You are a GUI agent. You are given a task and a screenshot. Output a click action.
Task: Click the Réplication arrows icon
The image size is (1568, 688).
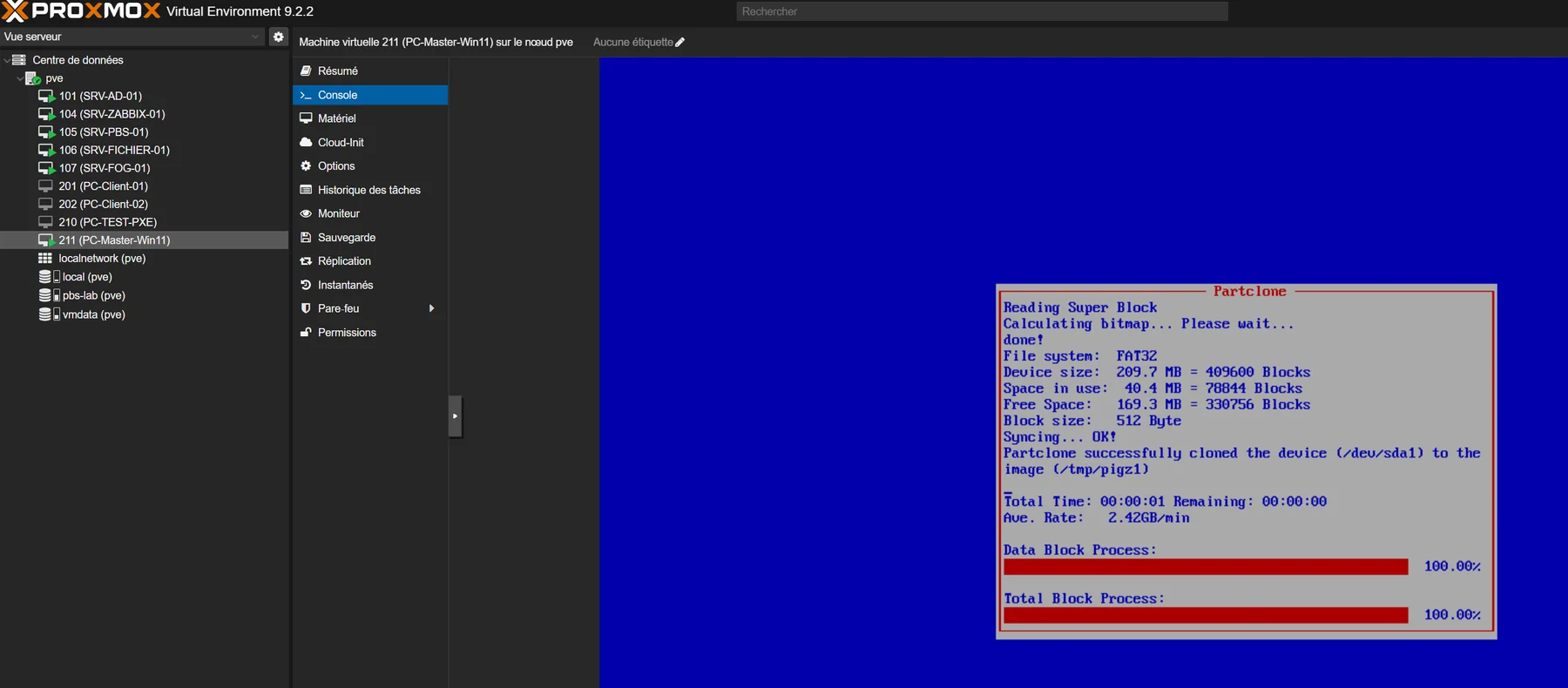[306, 261]
